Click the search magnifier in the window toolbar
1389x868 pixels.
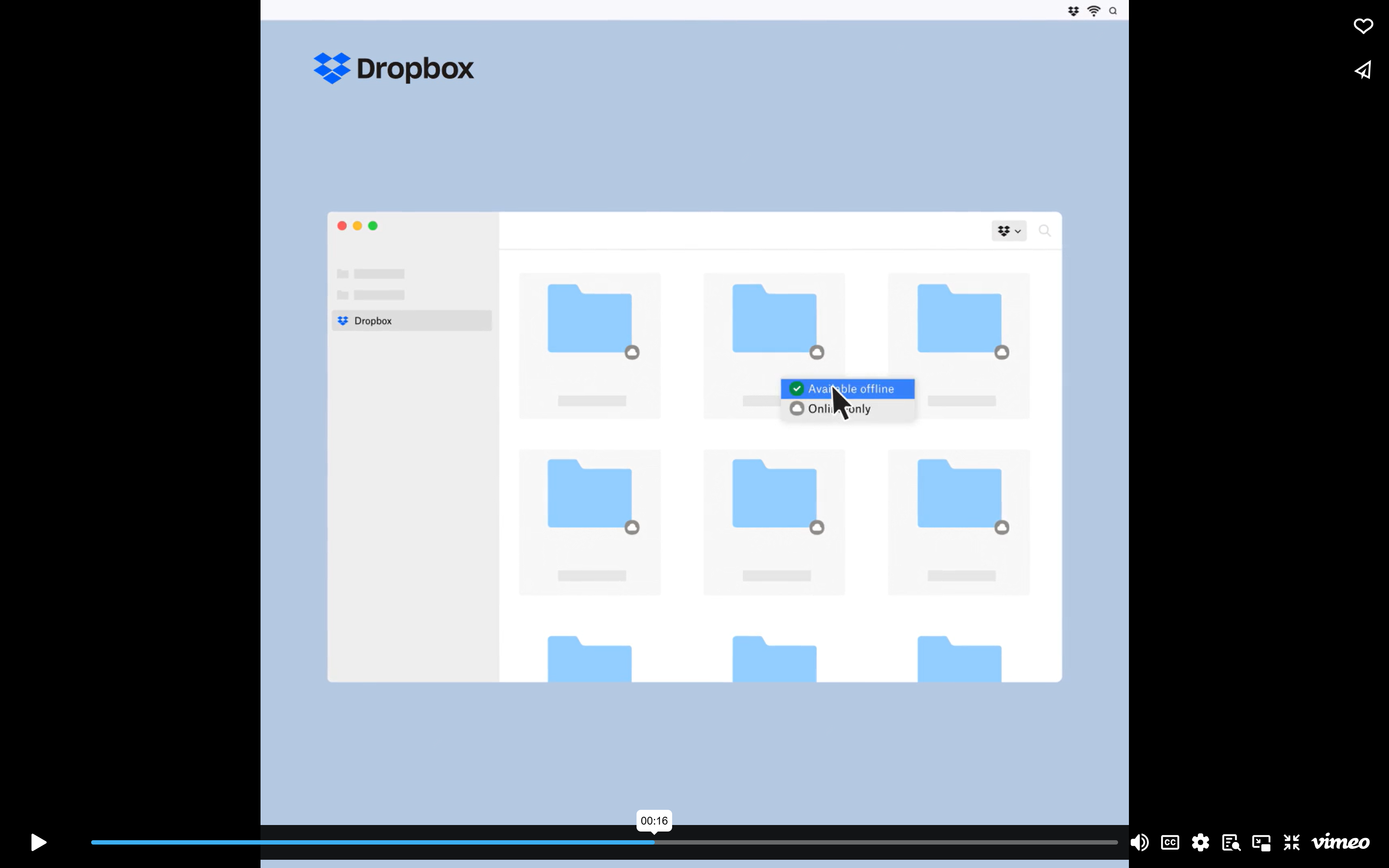click(1045, 231)
